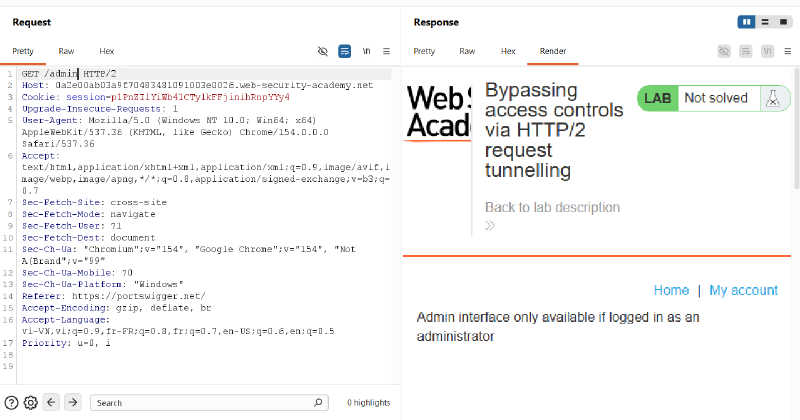Screen dimensions: 800x420
Task: Go to previous search match arrow
Action: pos(51,402)
